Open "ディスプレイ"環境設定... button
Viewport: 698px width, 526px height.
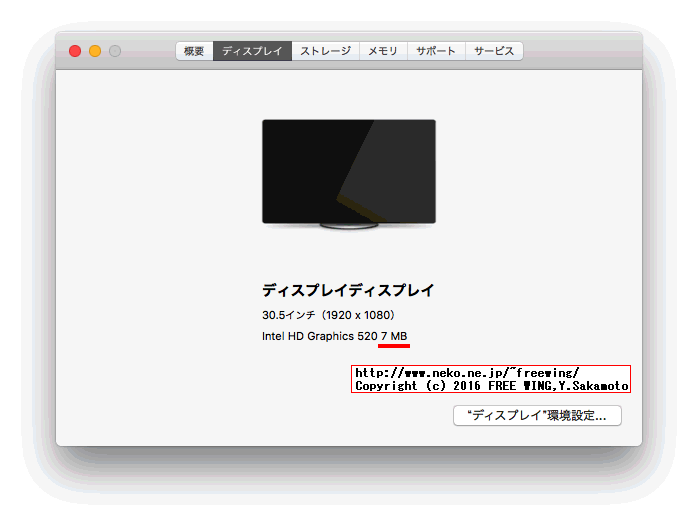pos(537,416)
